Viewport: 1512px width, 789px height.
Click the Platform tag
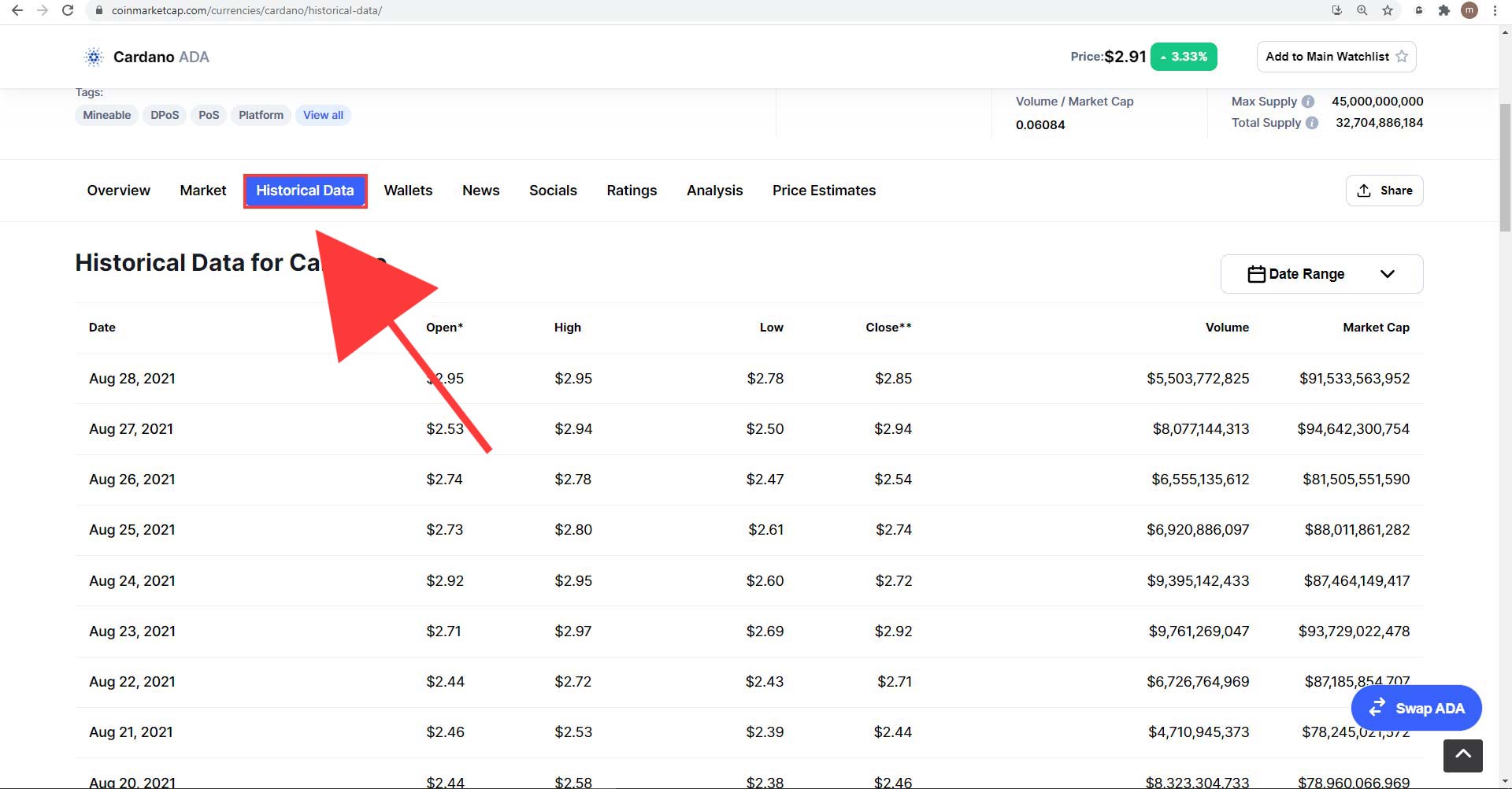click(261, 115)
